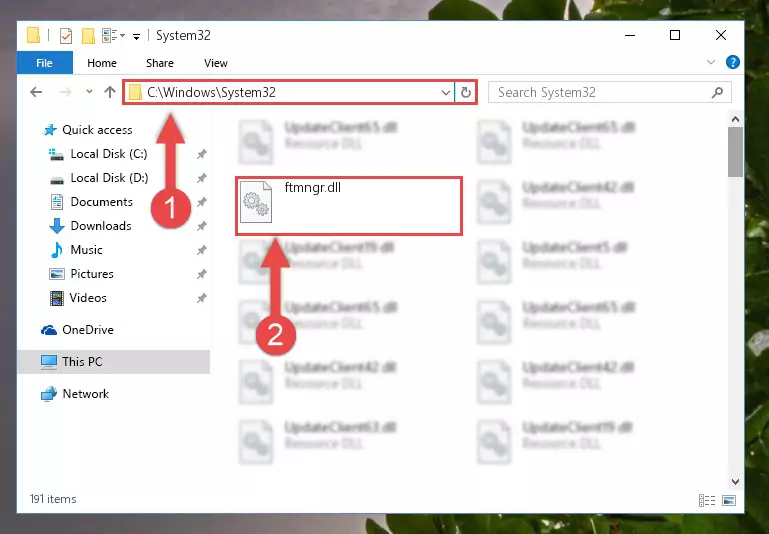
Task: Switch to the Share tab
Action: 159,63
